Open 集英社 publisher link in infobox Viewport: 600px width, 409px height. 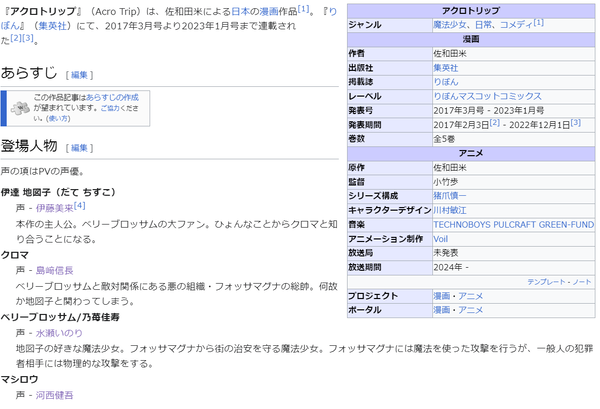pyautogui.click(x=445, y=68)
